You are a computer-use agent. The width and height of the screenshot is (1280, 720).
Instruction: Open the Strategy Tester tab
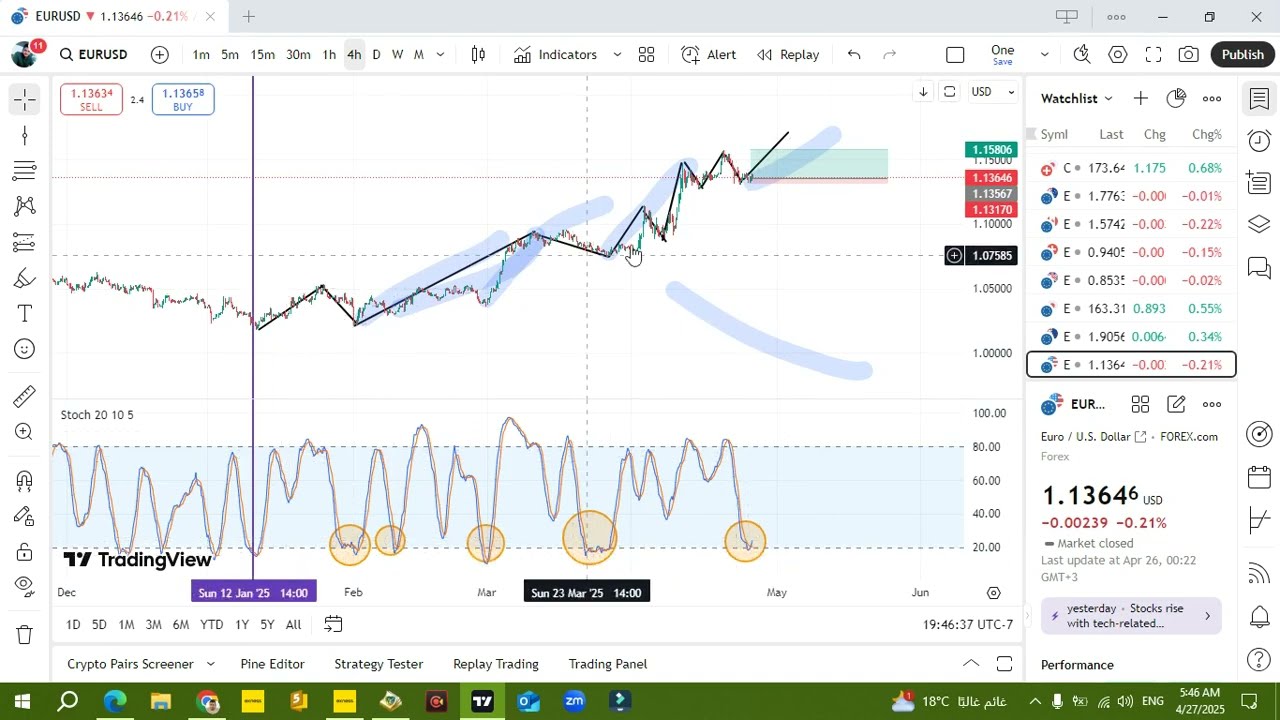point(378,664)
